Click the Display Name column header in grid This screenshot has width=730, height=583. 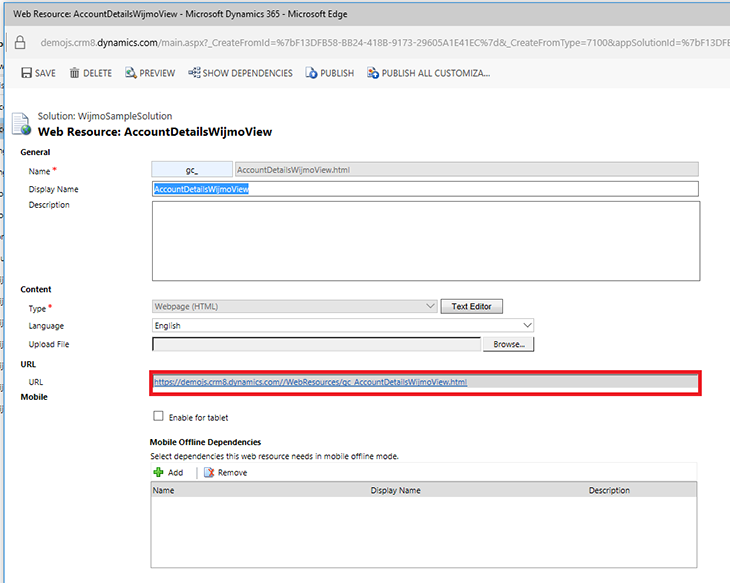coord(395,490)
